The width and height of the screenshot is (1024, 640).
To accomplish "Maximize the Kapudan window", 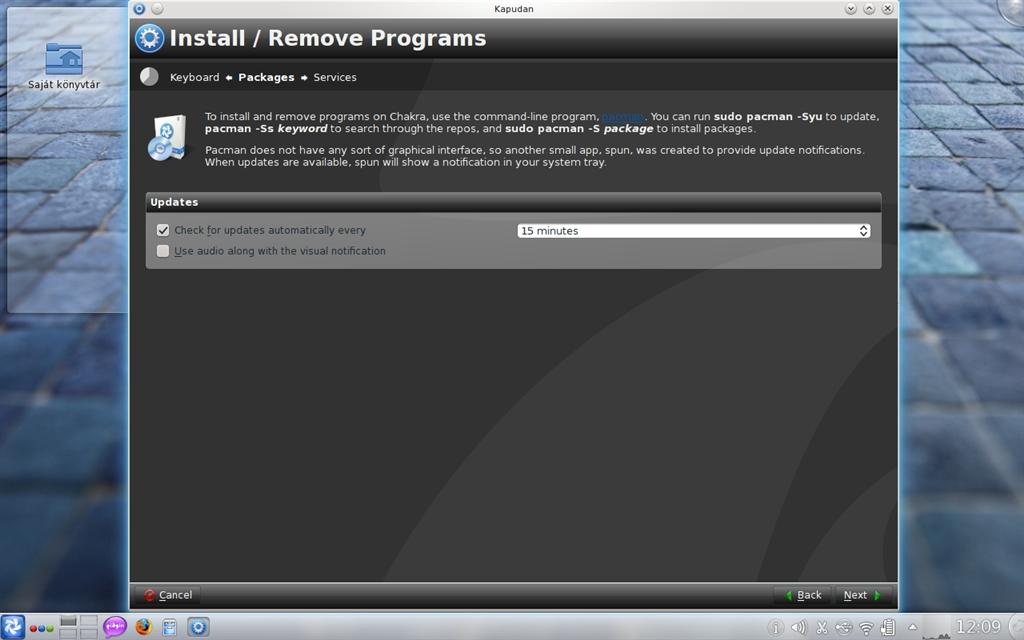I will (x=869, y=8).
